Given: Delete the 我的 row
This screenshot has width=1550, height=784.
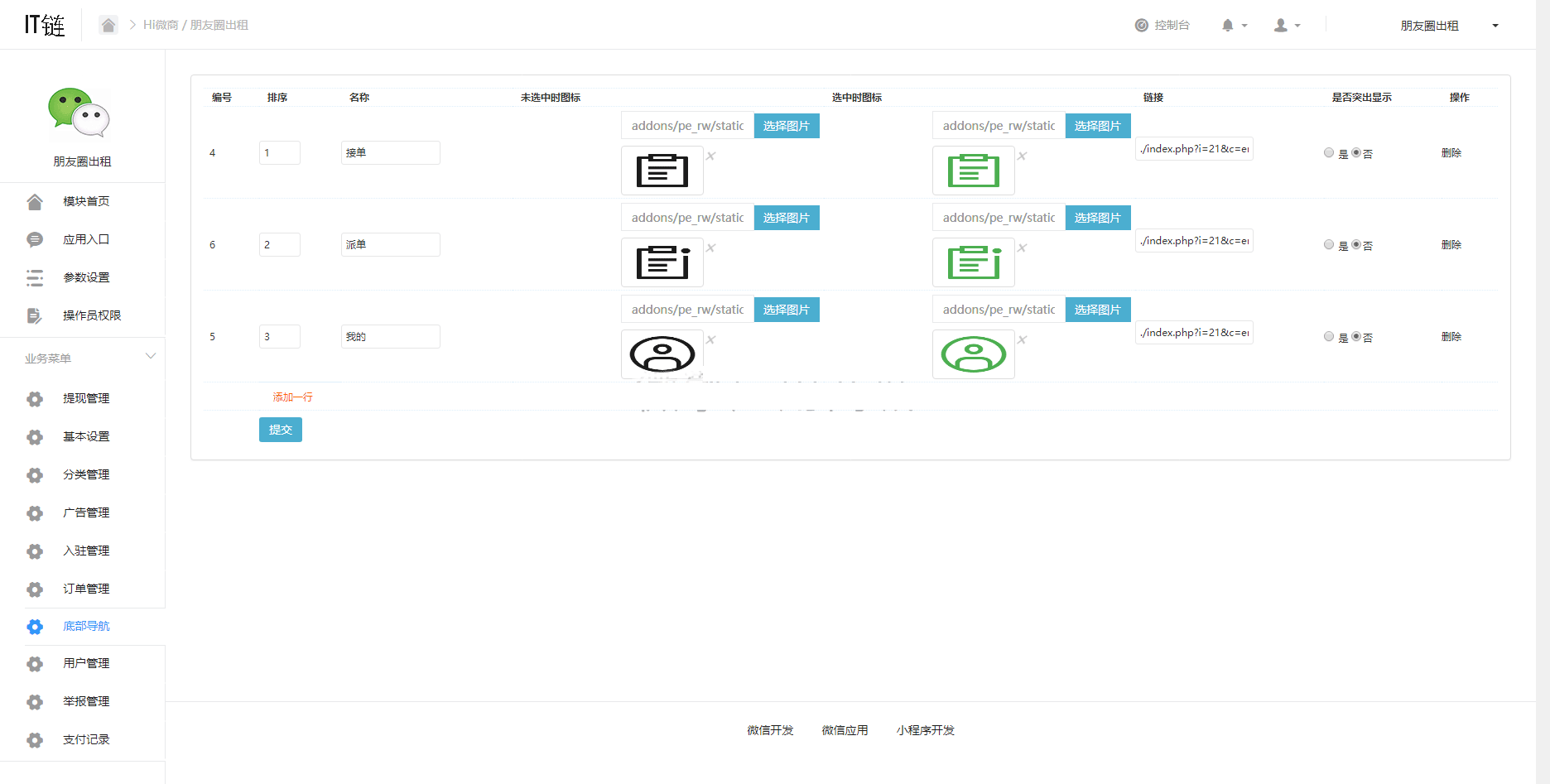Looking at the screenshot, I should click(1451, 337).
